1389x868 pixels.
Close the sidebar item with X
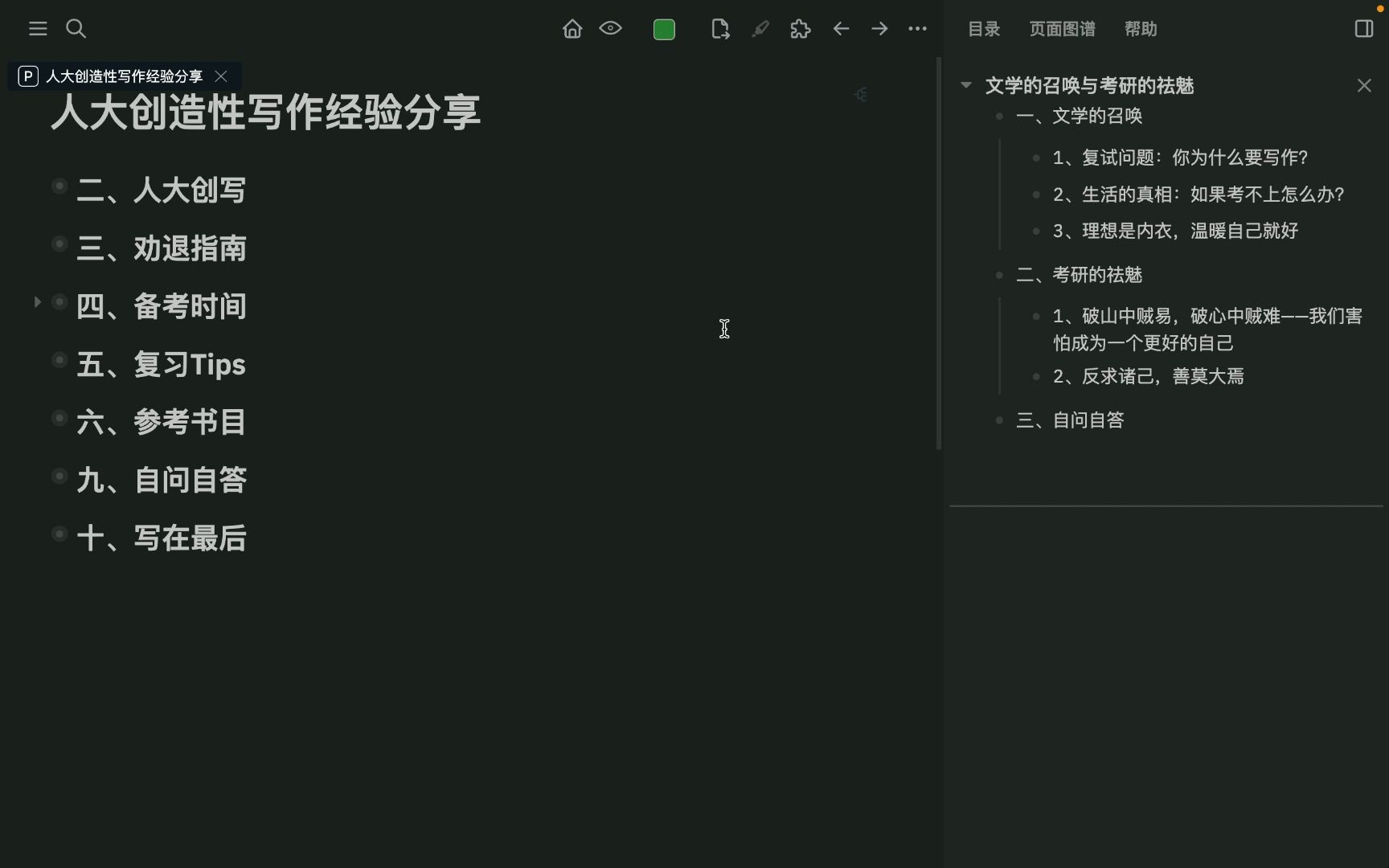coord(1364,85)
